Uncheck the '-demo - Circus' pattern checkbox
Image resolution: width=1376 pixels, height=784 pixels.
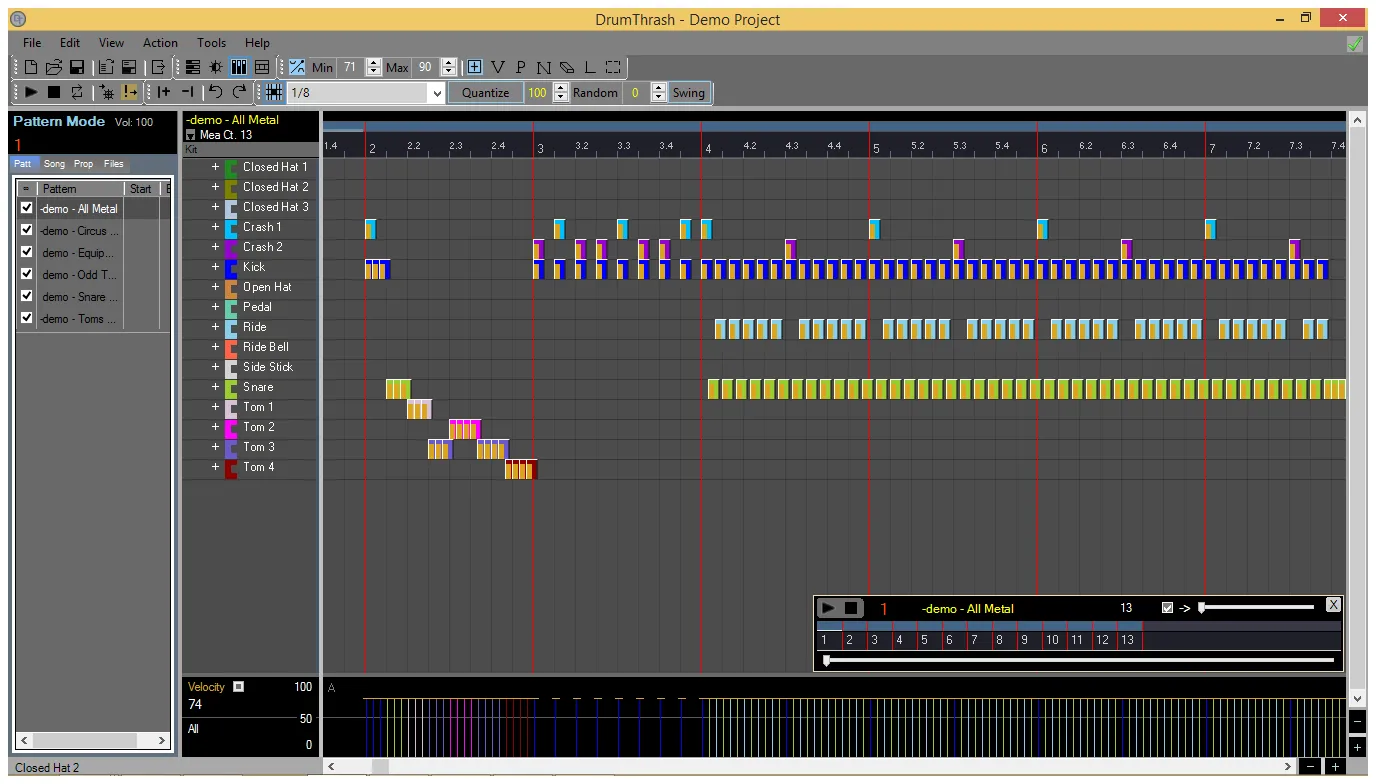point(27,230)
